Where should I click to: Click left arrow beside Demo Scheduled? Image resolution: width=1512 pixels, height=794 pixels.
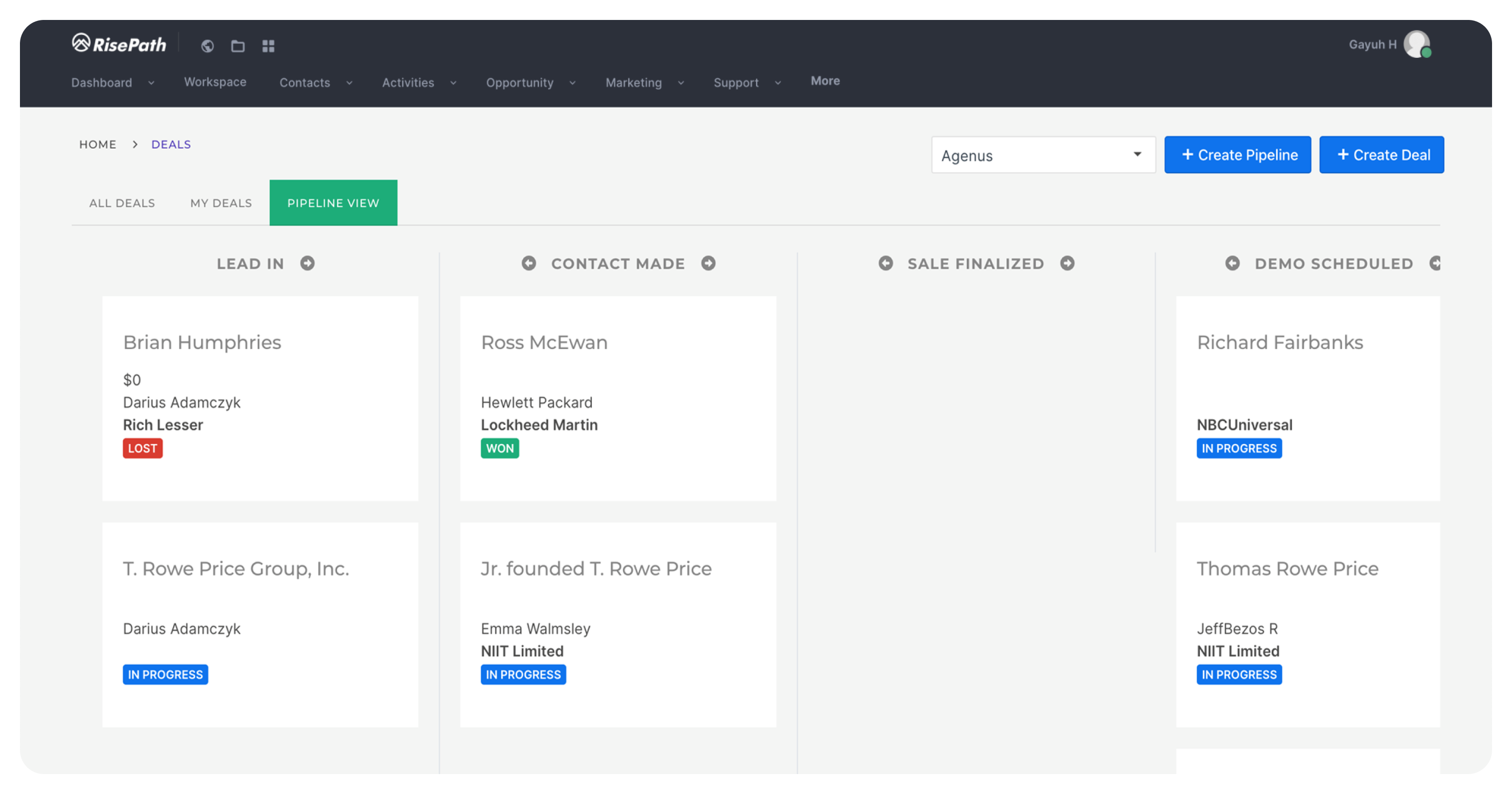[x=1233, y=263]
